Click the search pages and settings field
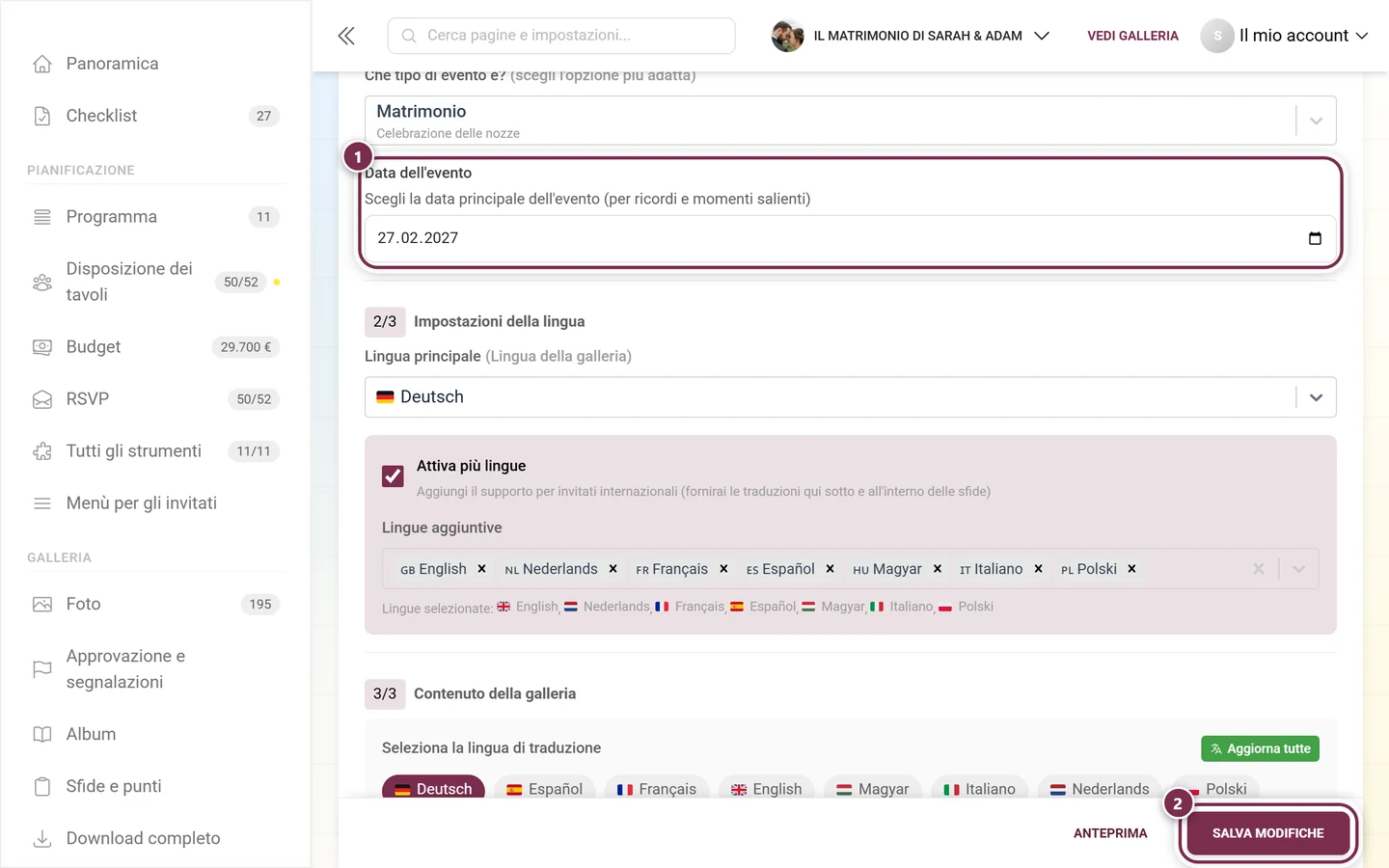The image size is (1389, 868). (x=561, y=36)
